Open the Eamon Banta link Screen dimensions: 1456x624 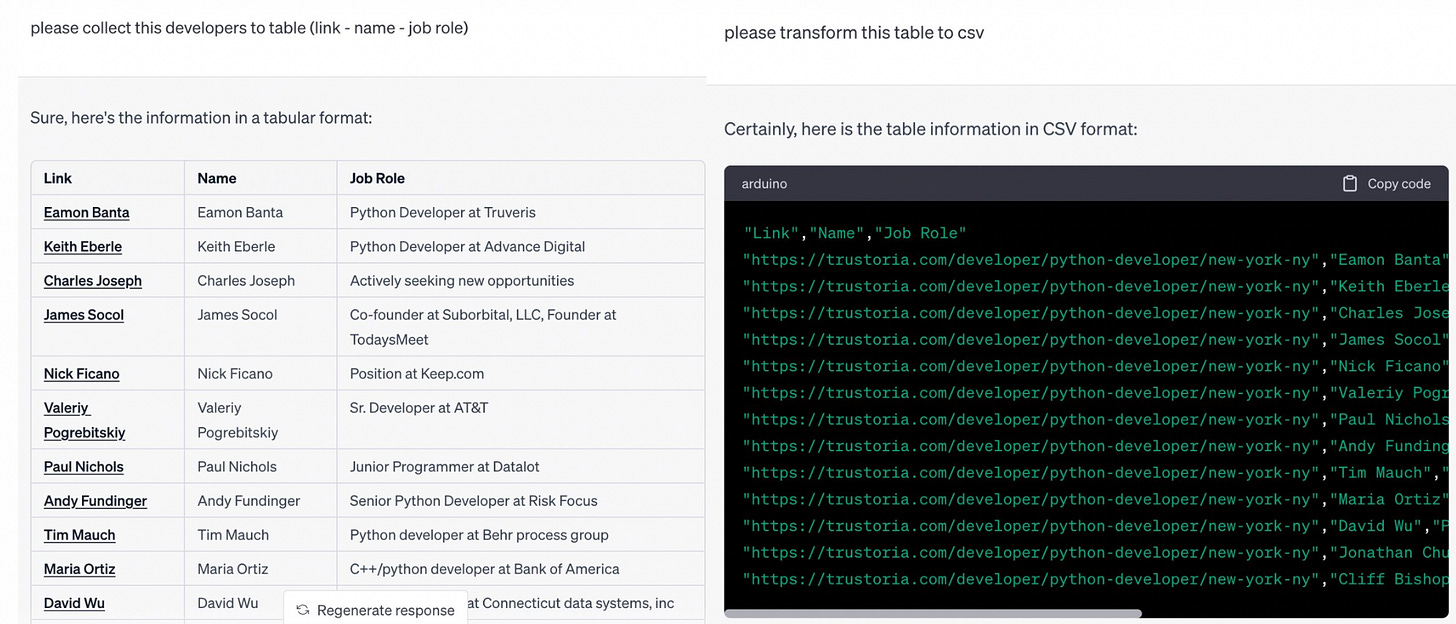pyautogui.click(x=86, y=212)
